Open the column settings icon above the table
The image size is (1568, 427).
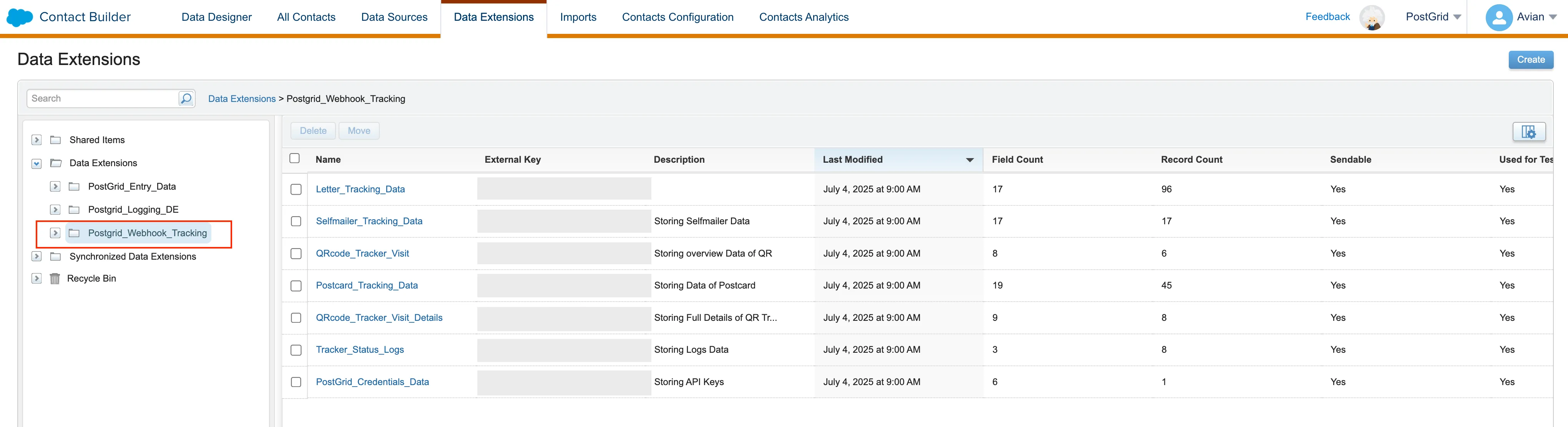[x=1529, y=132]
